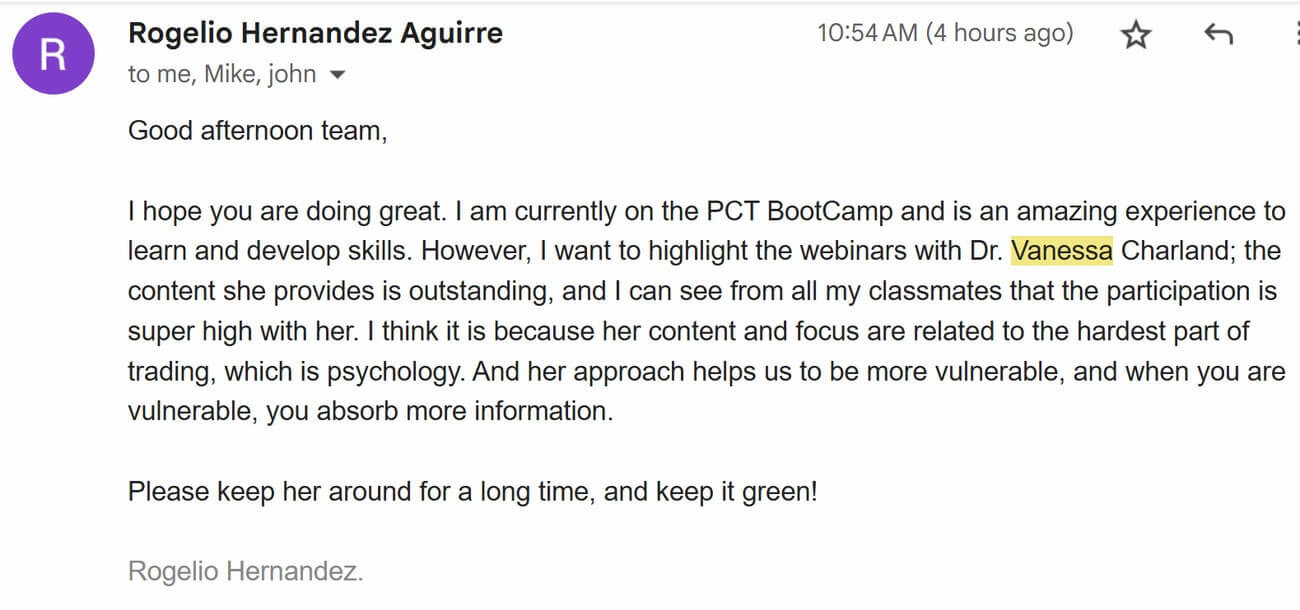Click the surname "Charland" in the message
The image size is (1300, 610).
click(1176, 251)
